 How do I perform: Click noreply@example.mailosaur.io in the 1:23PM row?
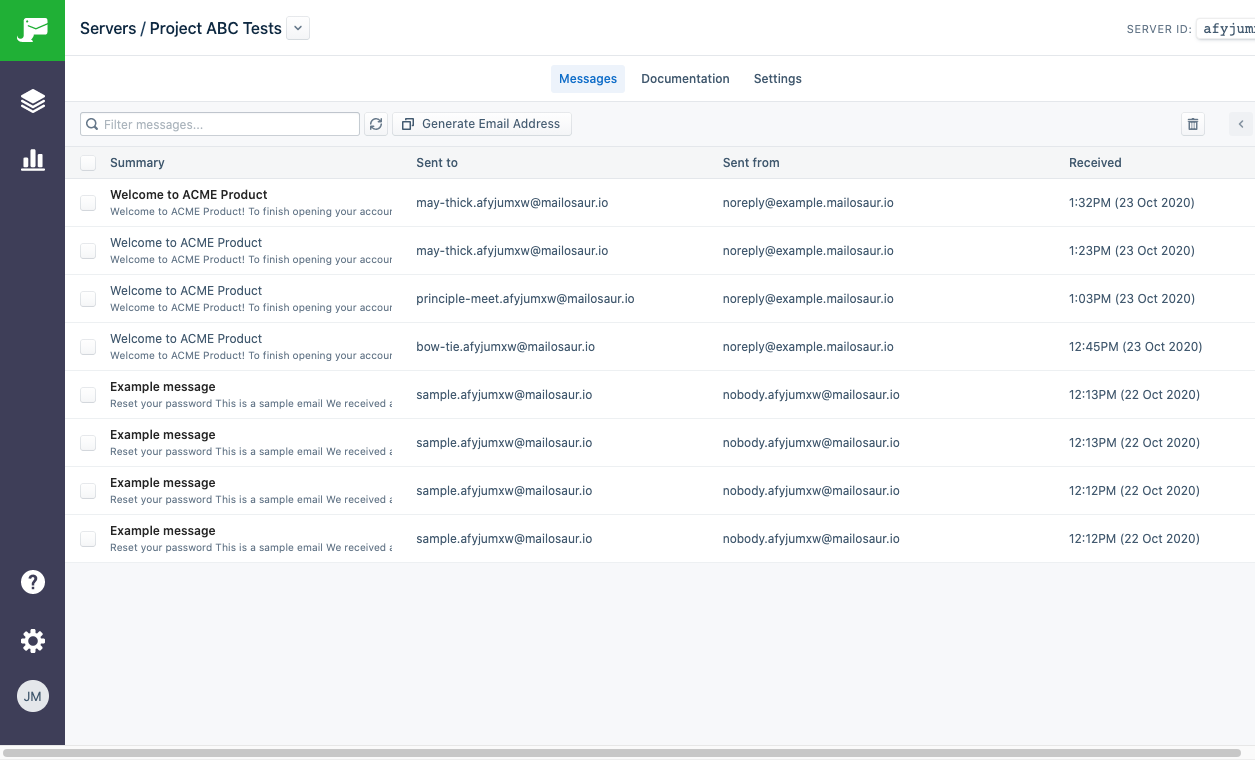(x=808, y=251)
